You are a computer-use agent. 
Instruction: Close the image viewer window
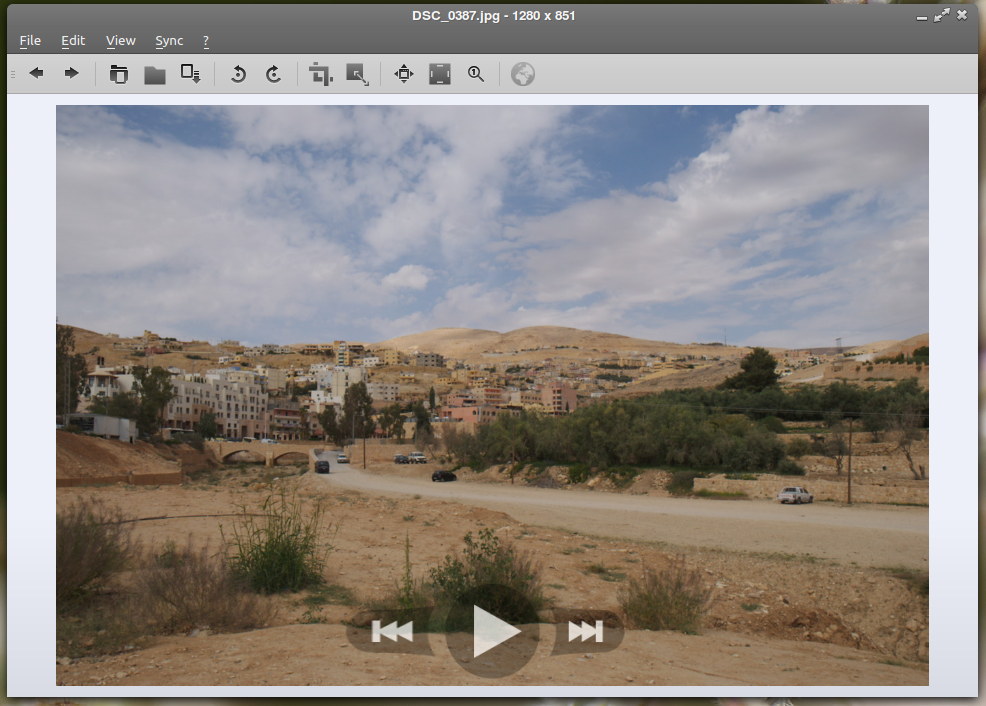pyautogui.click(x=962, y=15)
